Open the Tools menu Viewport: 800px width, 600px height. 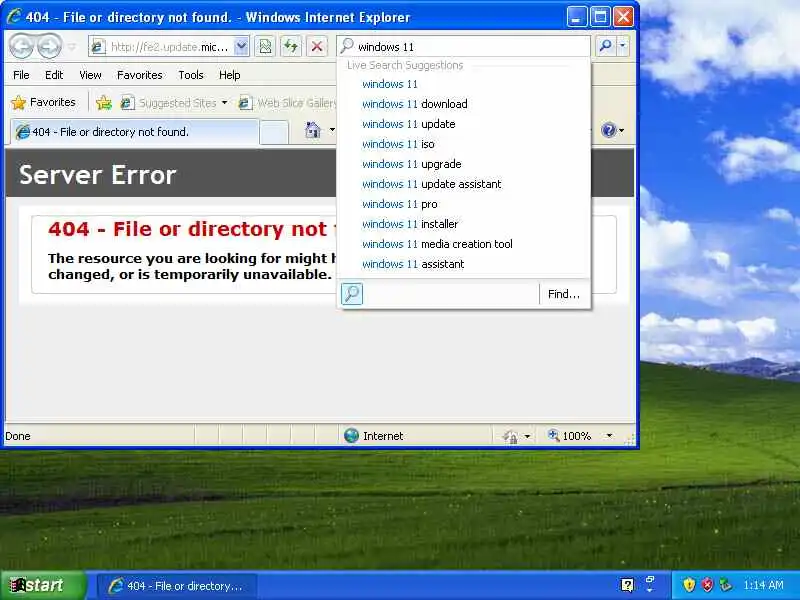pos(191,75)
